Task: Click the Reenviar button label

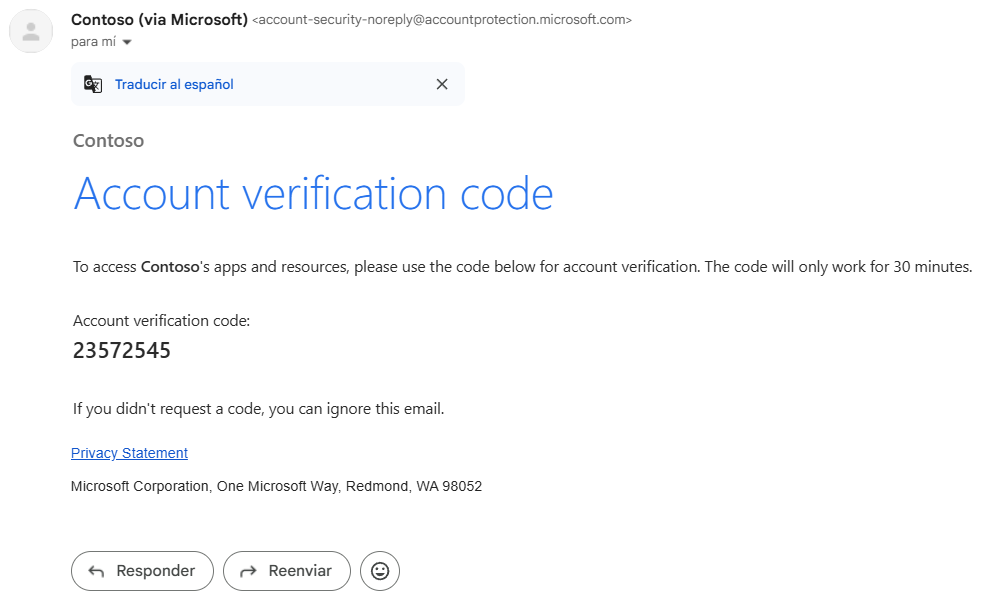Action: 300,571
